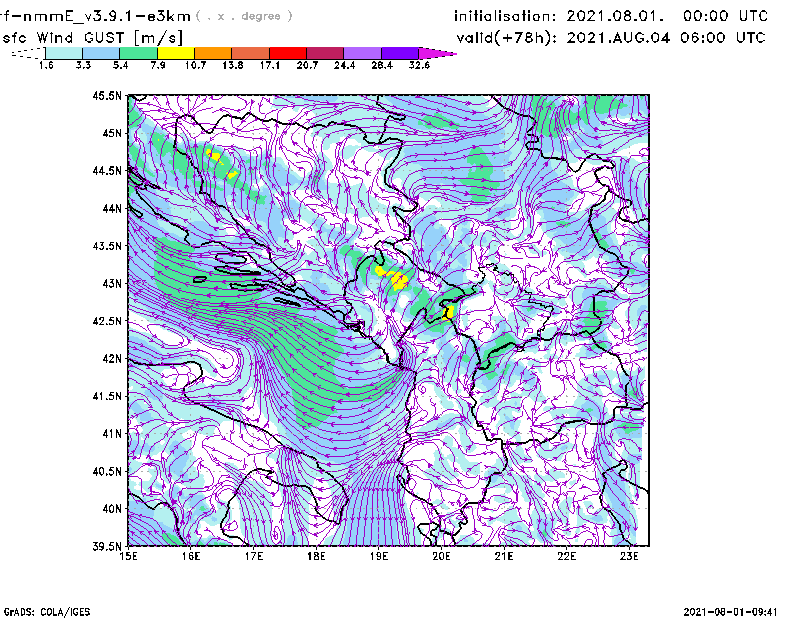Click longitude label 17E
Viewport: 800px width, 618px height.
pyautogui.click(x=254, y=556)
